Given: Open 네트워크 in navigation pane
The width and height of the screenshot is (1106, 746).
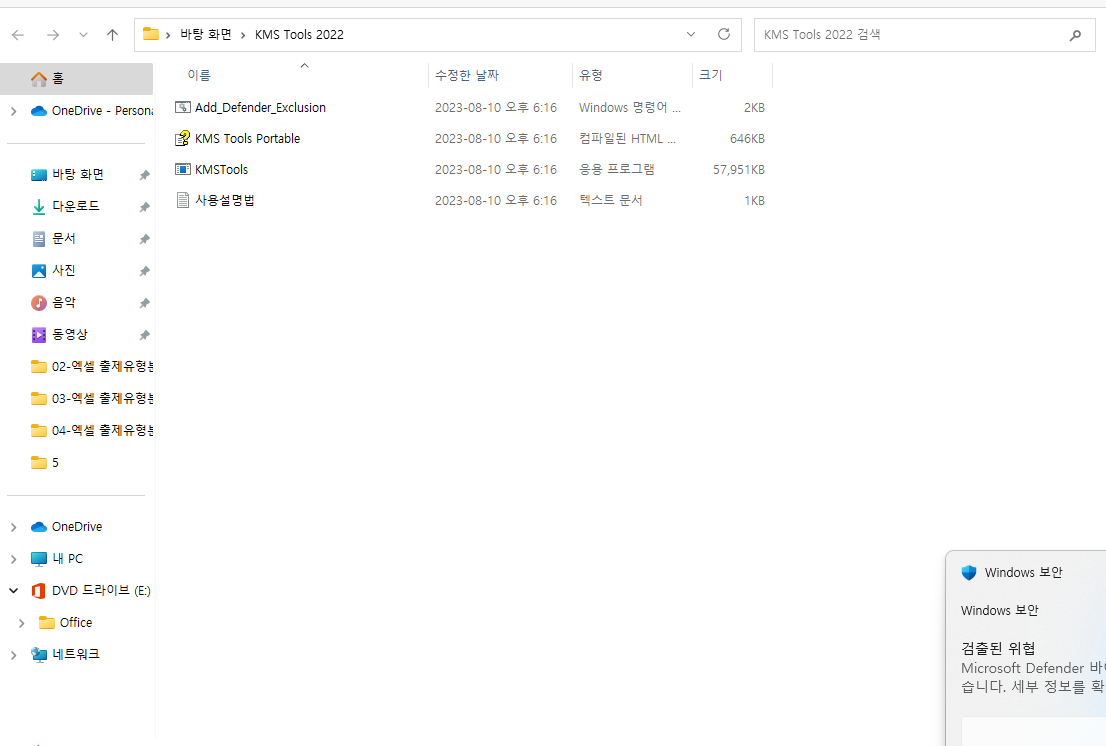Looking at the screenshot, I should (x=66, y=654).
